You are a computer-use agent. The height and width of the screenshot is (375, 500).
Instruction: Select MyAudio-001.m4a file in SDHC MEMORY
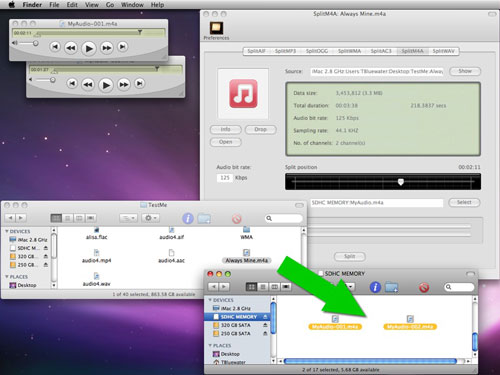pyautogui.click(x=335, y=323)
